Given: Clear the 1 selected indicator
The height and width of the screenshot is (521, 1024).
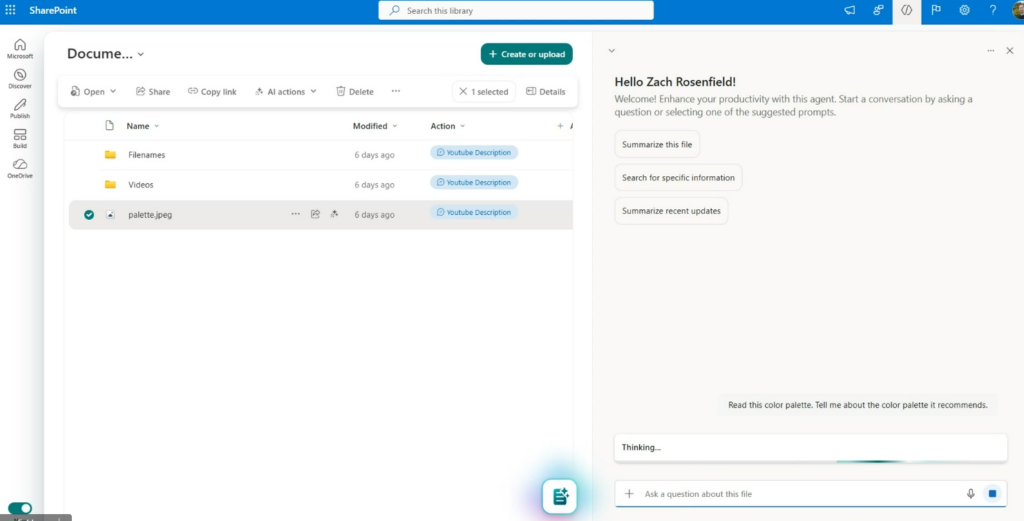Looking at the screenshot, I should 463,92.
